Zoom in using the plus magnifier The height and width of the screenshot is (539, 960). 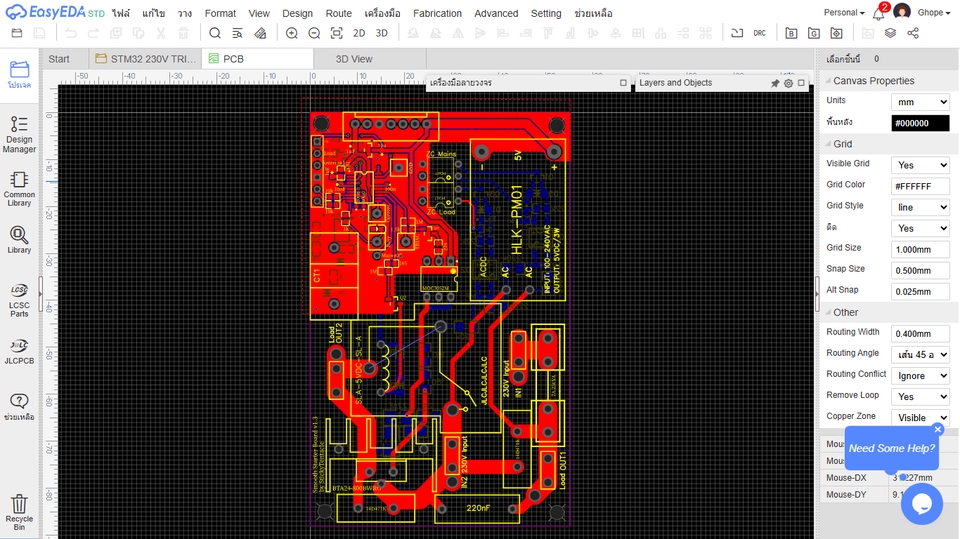coord(292,33)
